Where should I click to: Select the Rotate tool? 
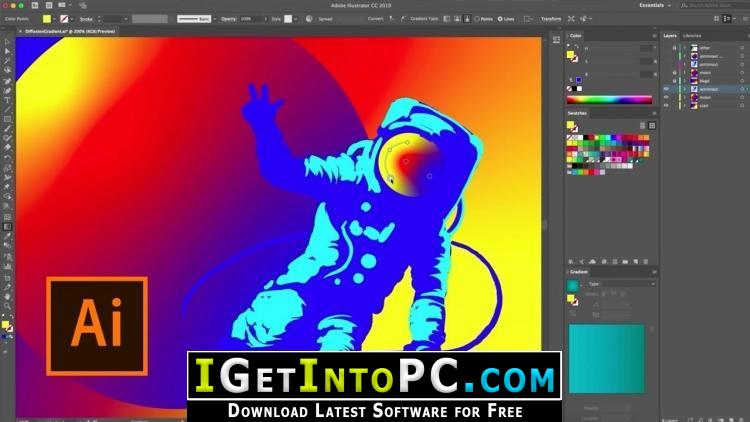coord(7,158)
